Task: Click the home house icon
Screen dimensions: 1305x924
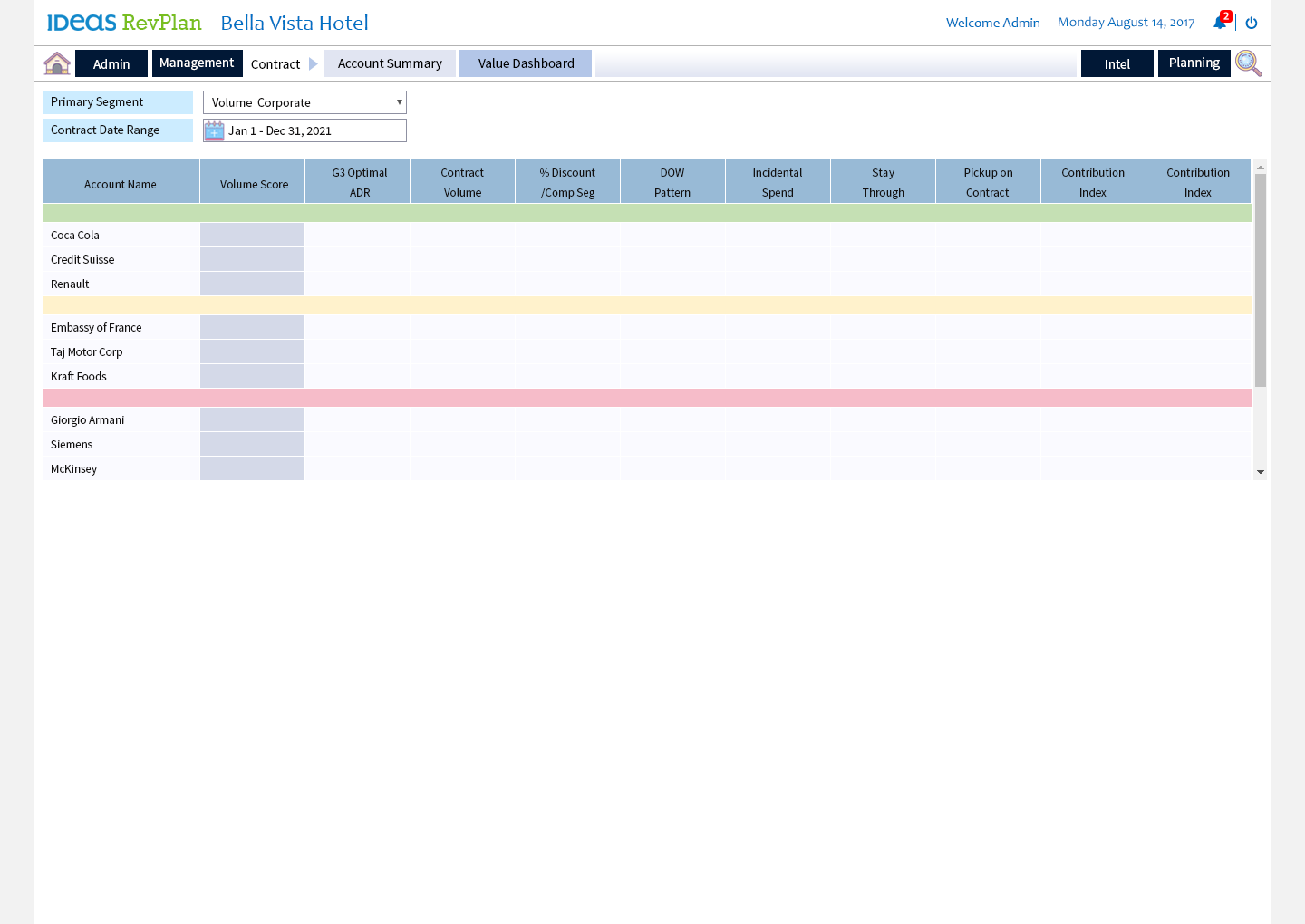Action: click(x=57, y=63)
